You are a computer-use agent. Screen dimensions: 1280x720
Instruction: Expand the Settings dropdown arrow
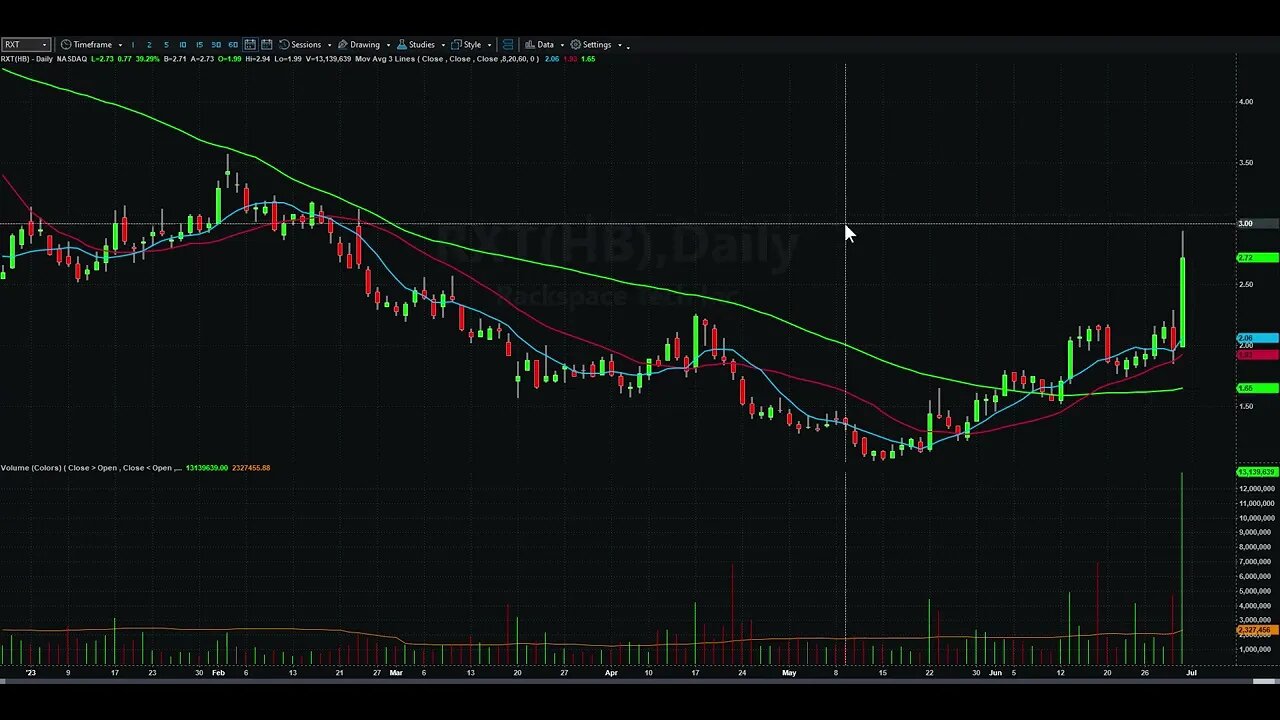pos(620,45)
